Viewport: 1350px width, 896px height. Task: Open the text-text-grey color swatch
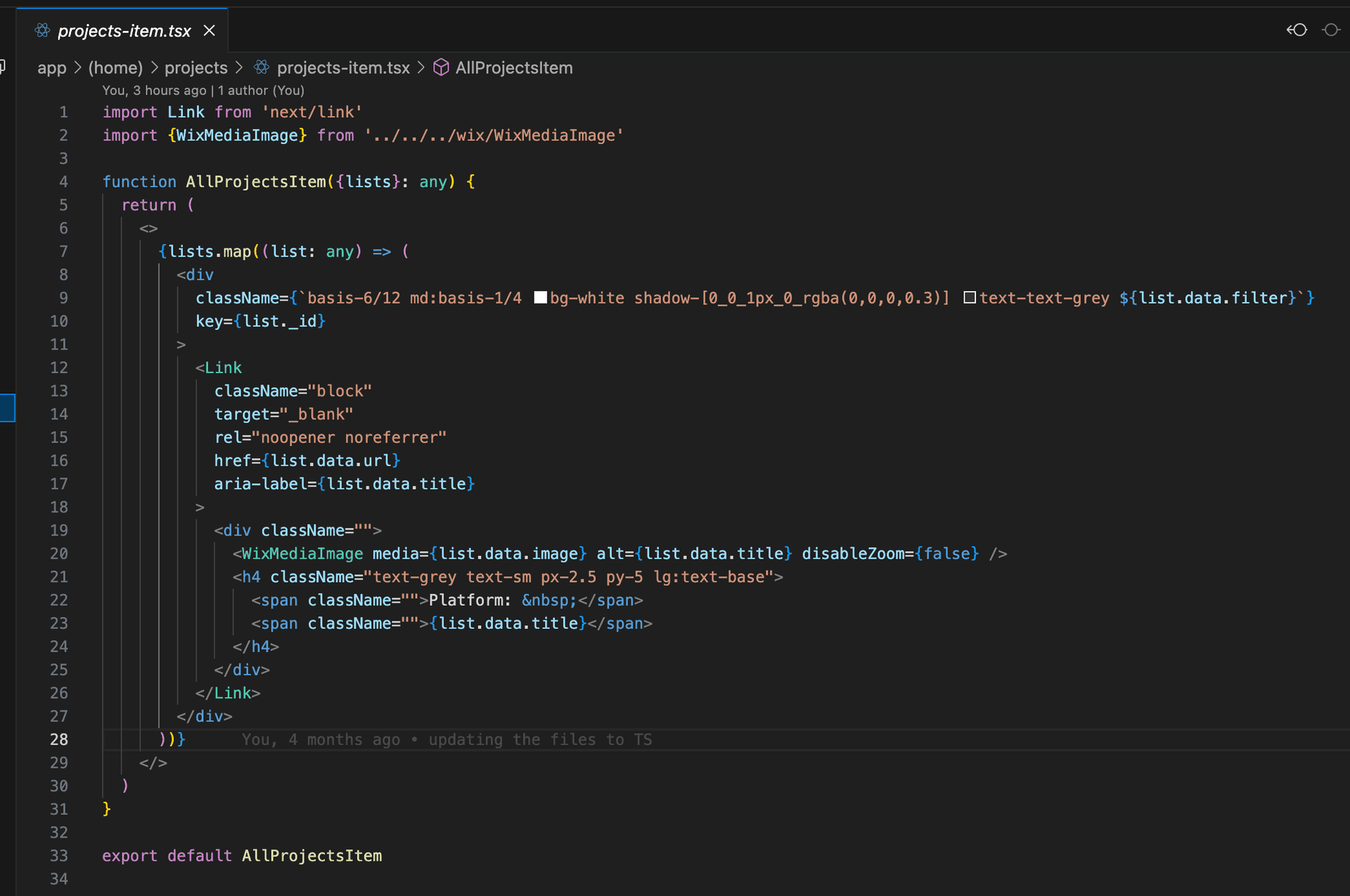pos(970,297)
